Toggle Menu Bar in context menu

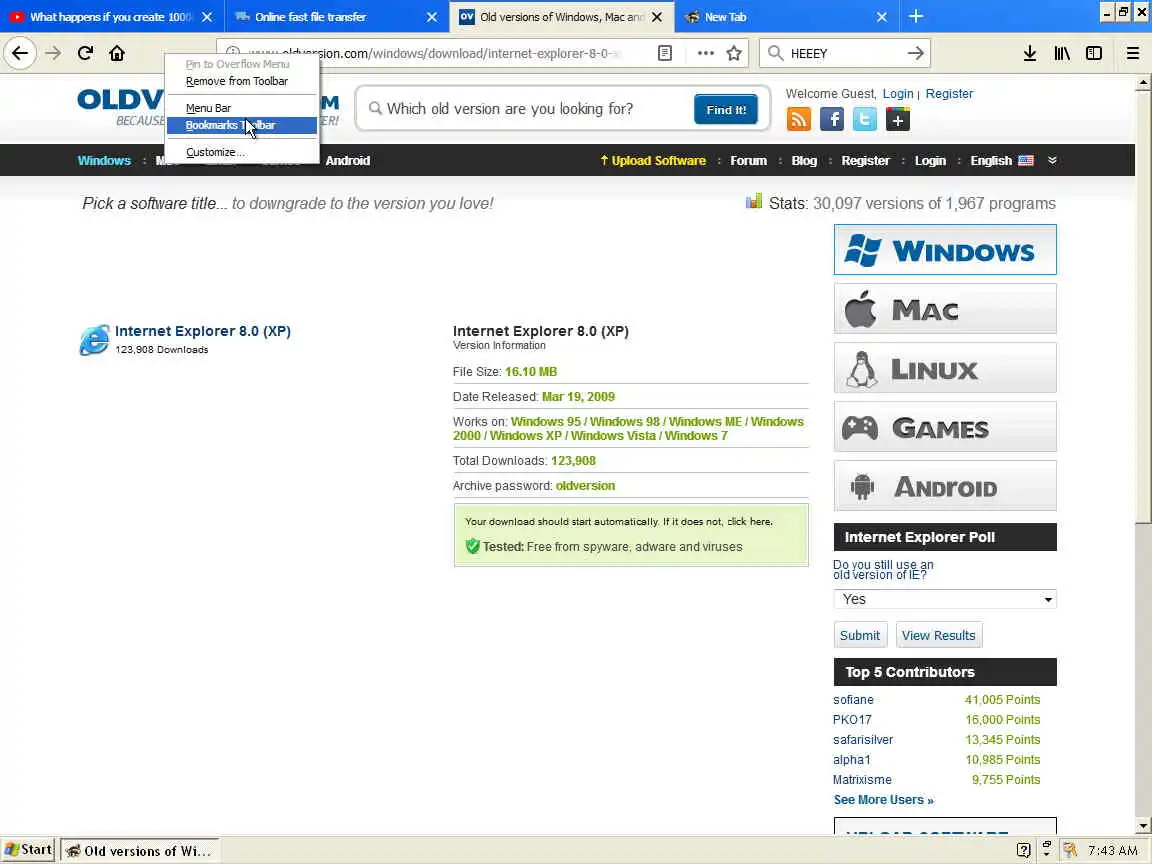click(x=242, y=108)
